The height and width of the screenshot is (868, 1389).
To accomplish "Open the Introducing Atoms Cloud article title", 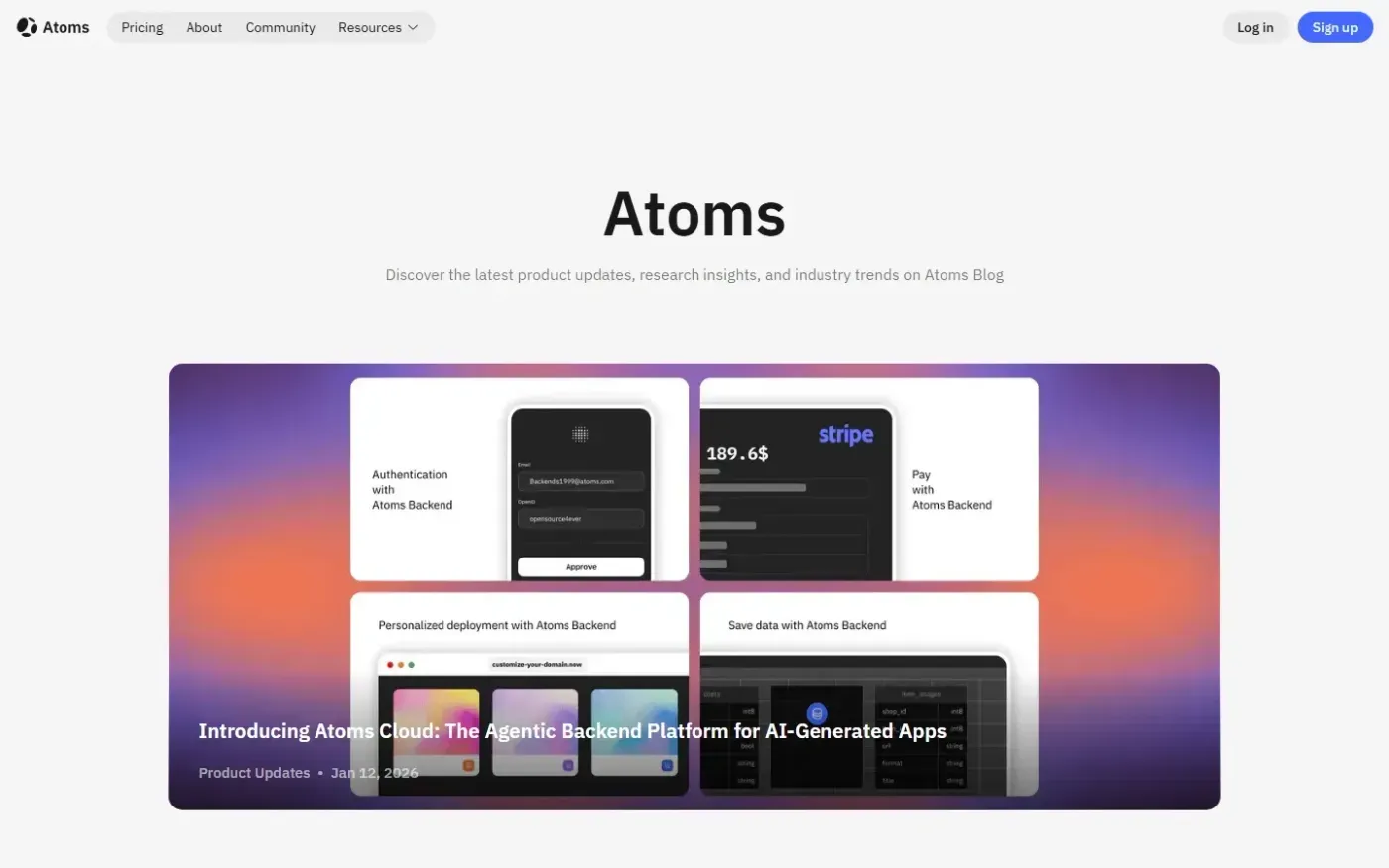I will coord(572,731).
